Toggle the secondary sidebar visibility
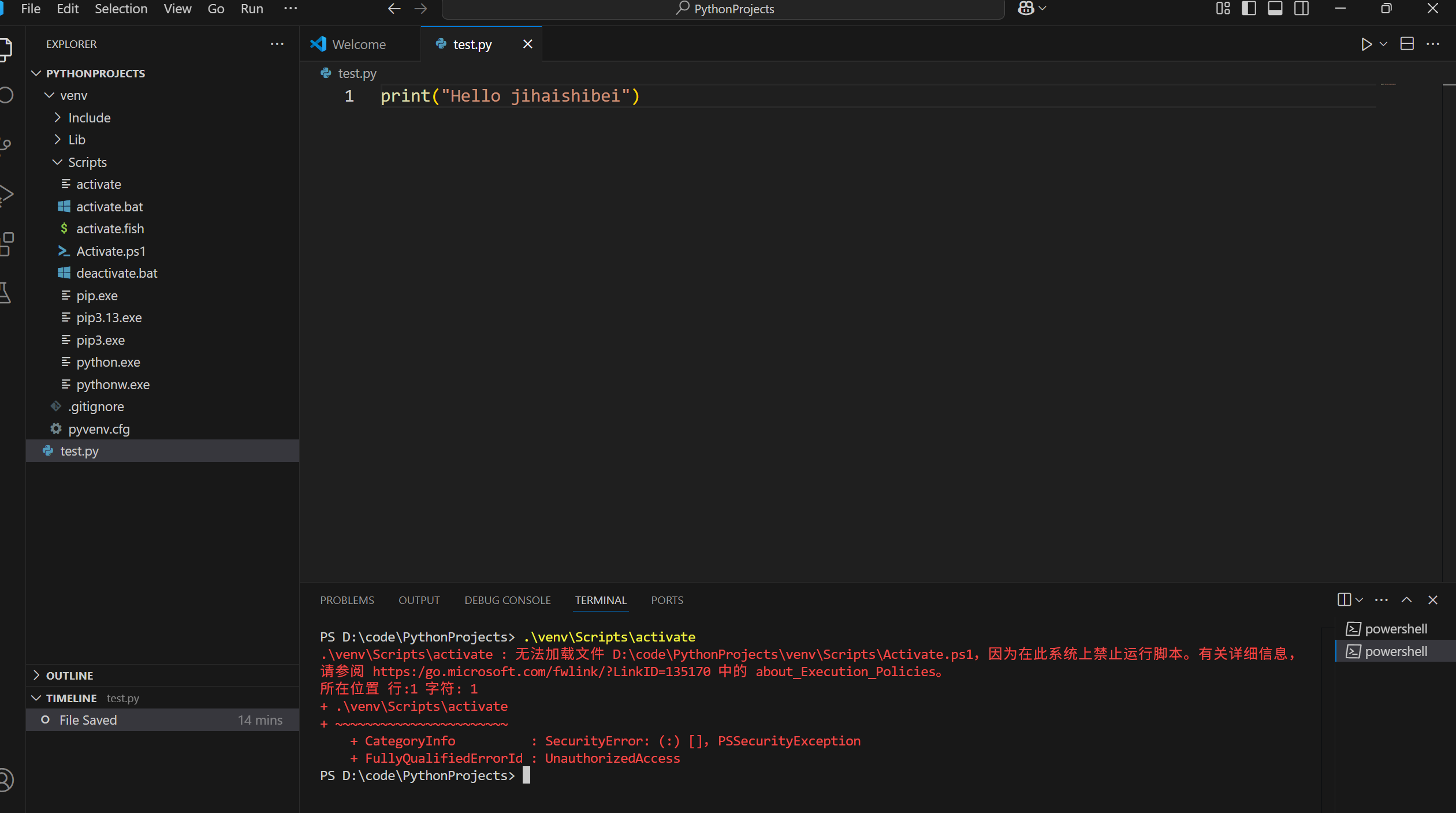The height and width of the screenshot is (813, 1456). pyautogui.click(x=1301, y=9)
